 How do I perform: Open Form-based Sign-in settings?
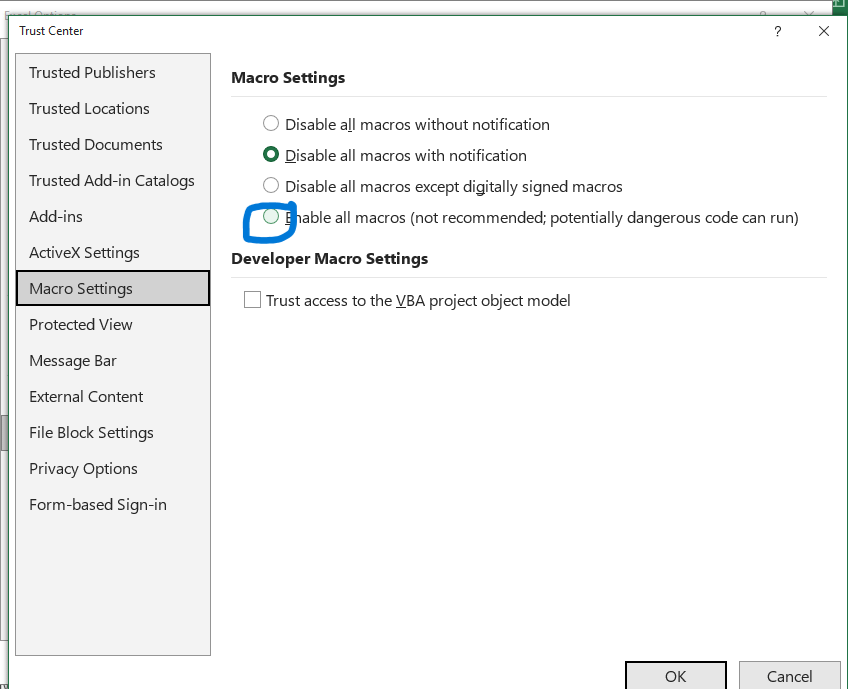click(112, 505)
